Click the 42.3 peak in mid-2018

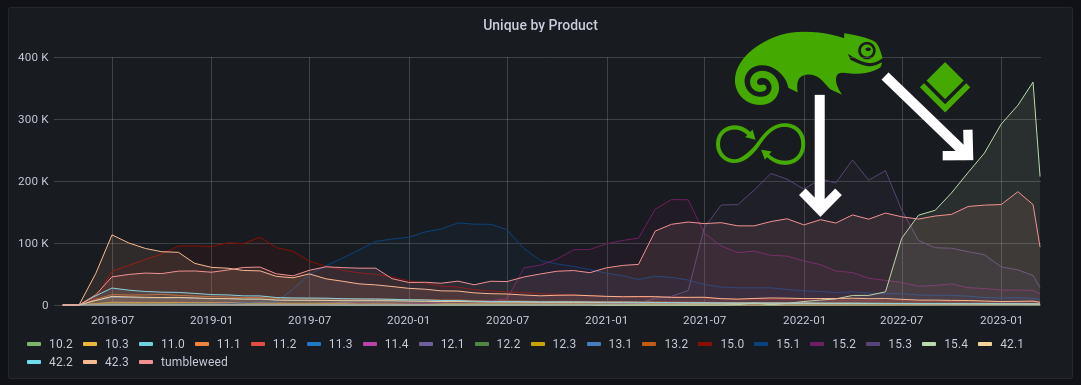click(112, 235)
